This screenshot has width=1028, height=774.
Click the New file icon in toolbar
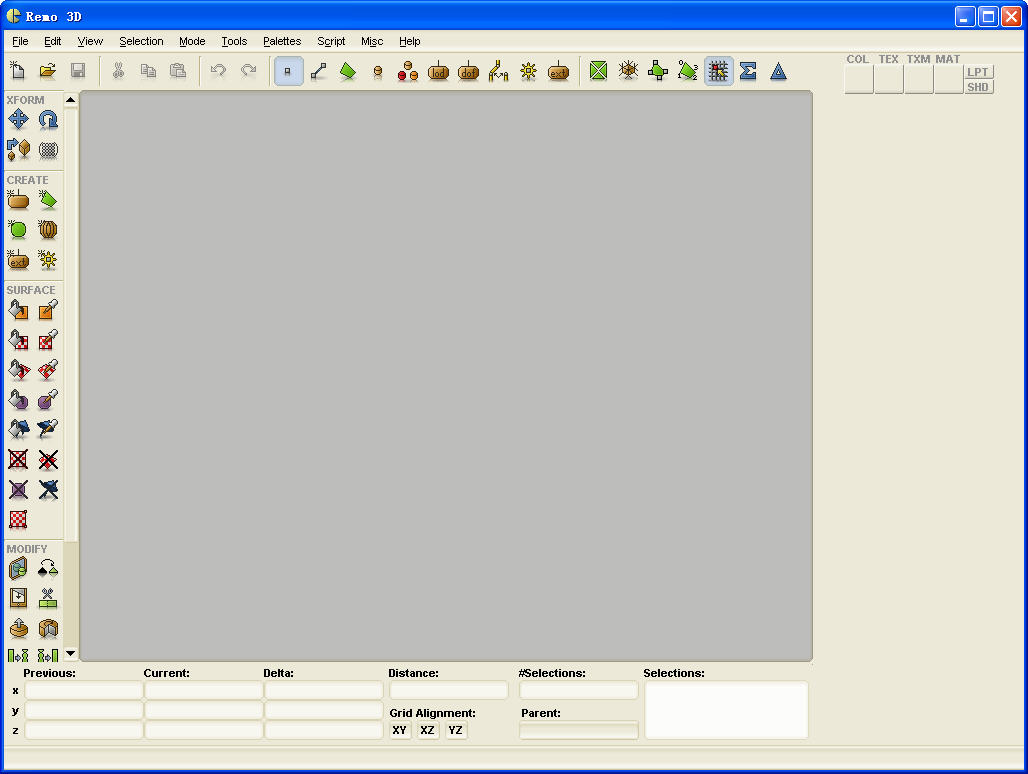pos(18,71)
